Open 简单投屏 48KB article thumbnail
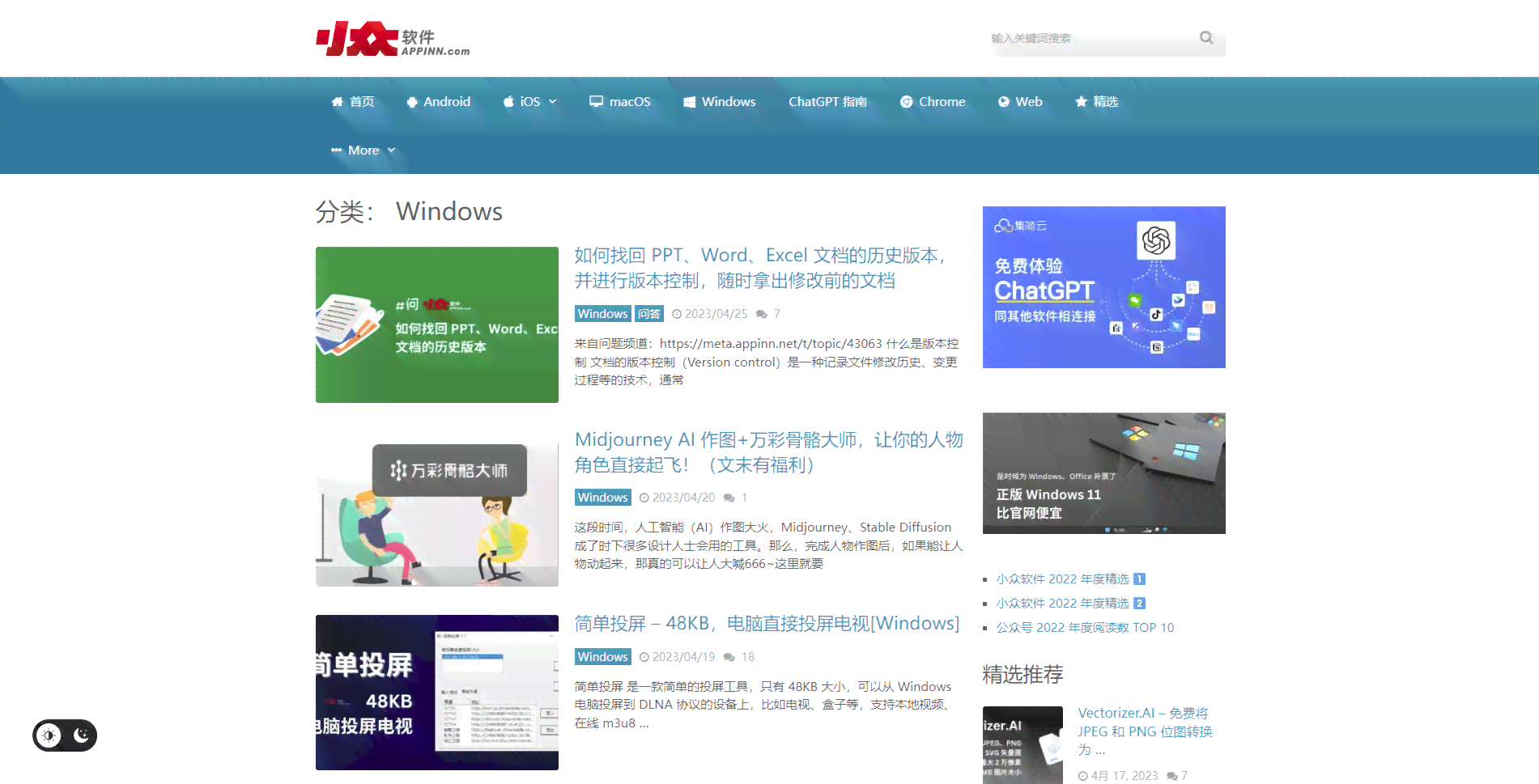 click(x=437, y=693)
